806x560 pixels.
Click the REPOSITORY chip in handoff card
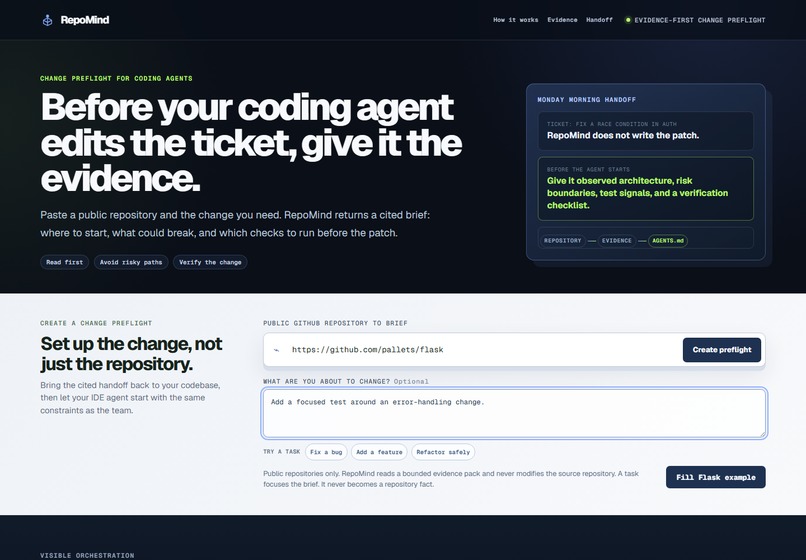562,241
